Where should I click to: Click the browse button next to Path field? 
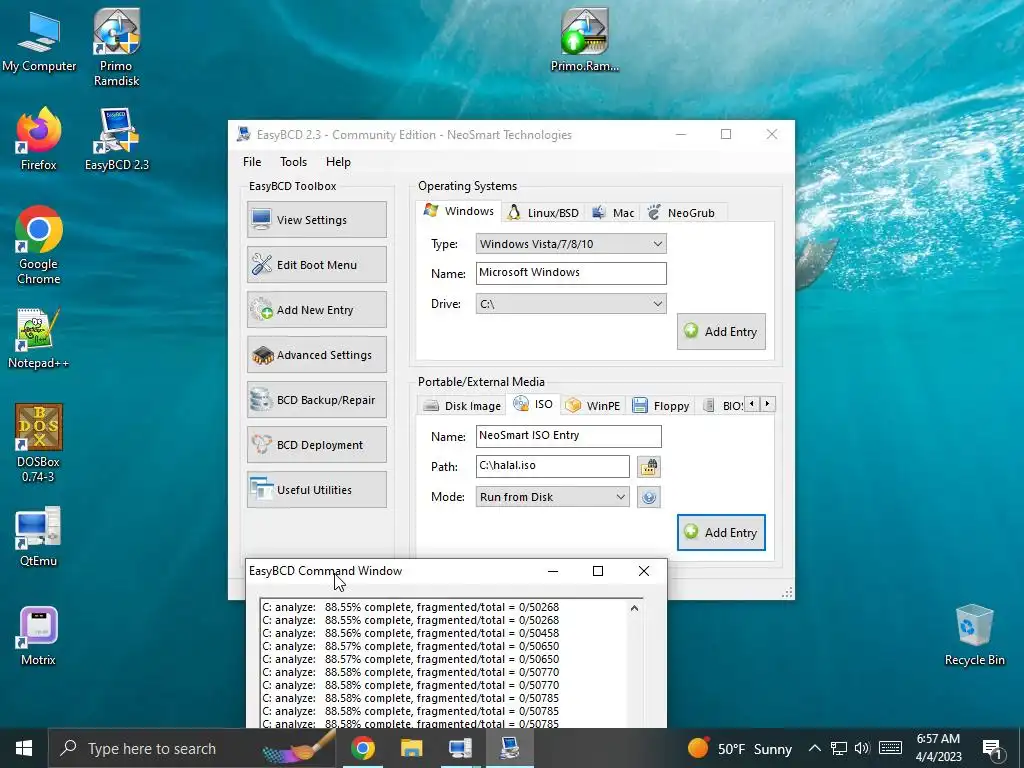(648, 467)
